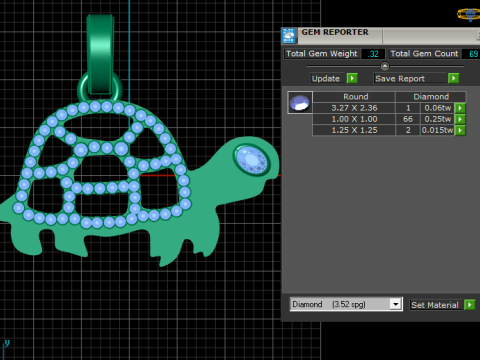Click the Set Material button

tap(435, 305)
